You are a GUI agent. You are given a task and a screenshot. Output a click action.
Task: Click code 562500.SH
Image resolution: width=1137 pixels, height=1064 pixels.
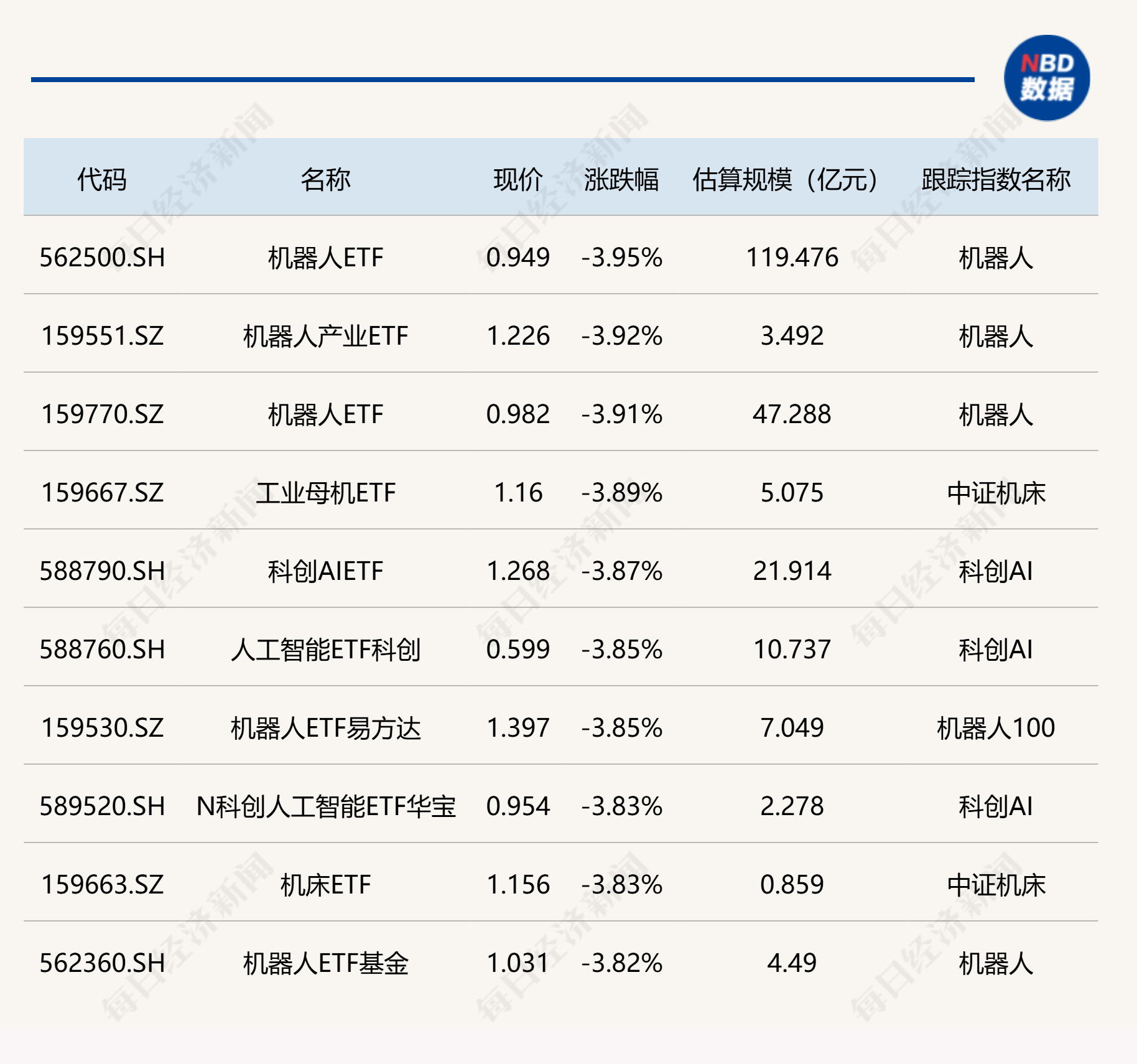click(102, 258)
